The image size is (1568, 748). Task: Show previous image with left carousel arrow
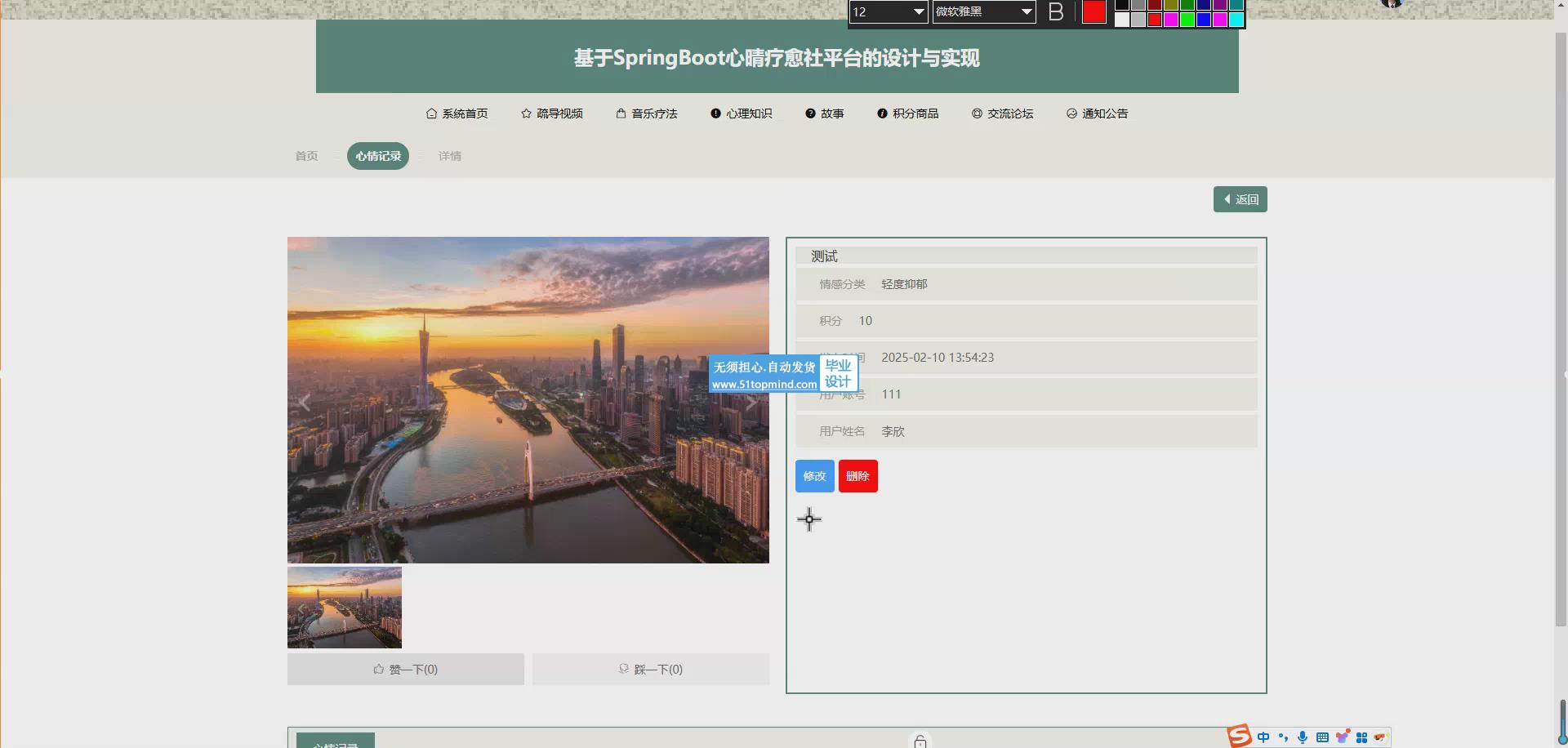pyautogui.click(x=305, y=402)
